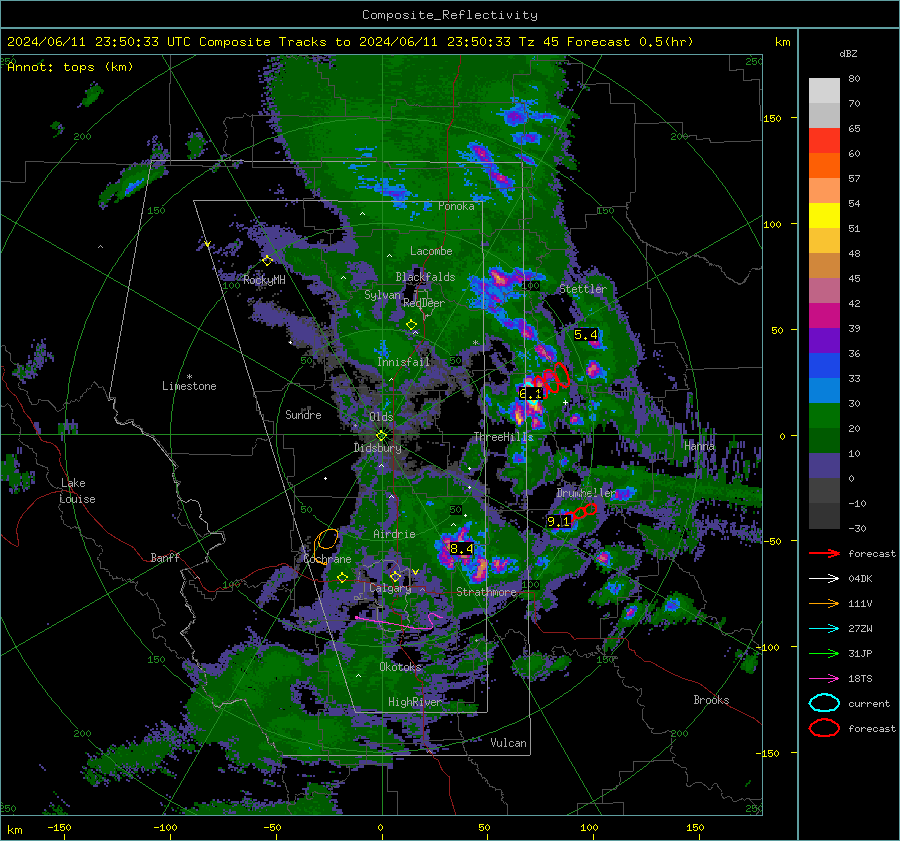Click the Limestone label
This screenshot has width=900, height=841.
(x=189, y=386)
